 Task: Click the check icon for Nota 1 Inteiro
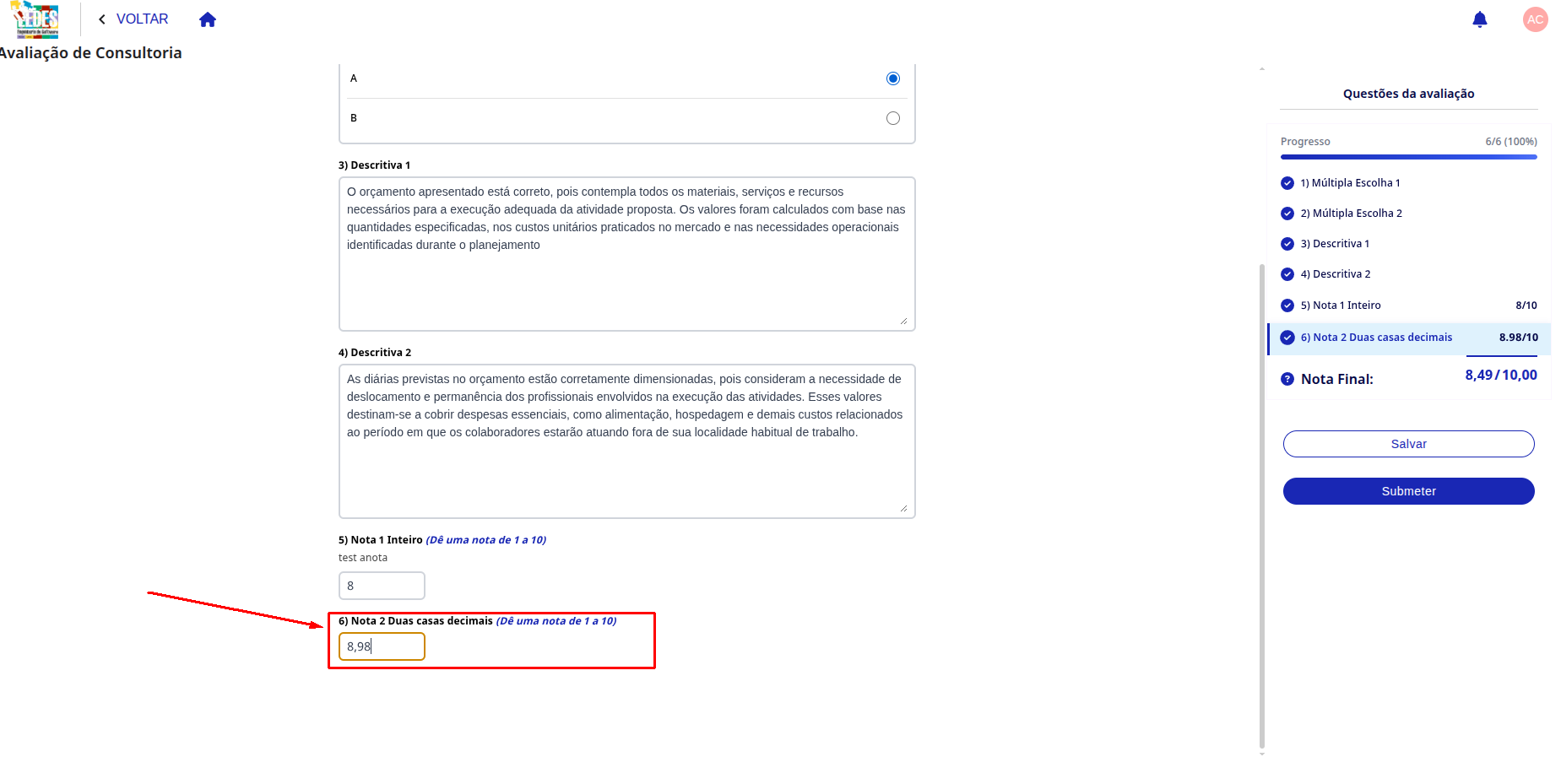[1287, 305]
